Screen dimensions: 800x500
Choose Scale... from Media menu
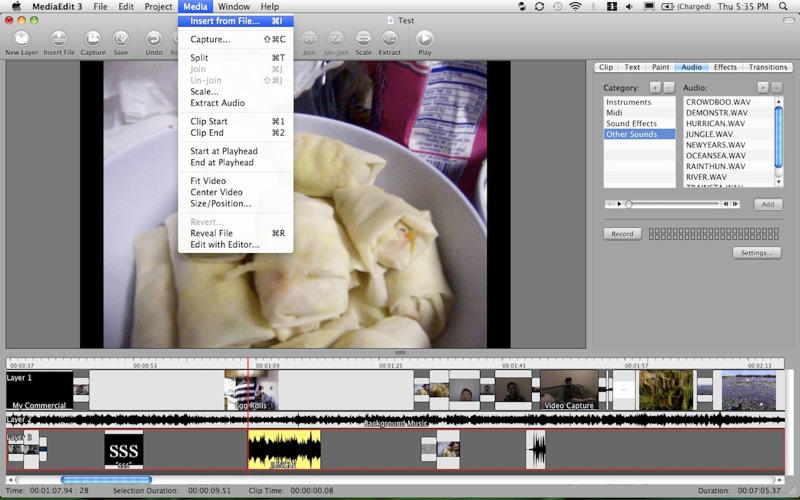236,92
